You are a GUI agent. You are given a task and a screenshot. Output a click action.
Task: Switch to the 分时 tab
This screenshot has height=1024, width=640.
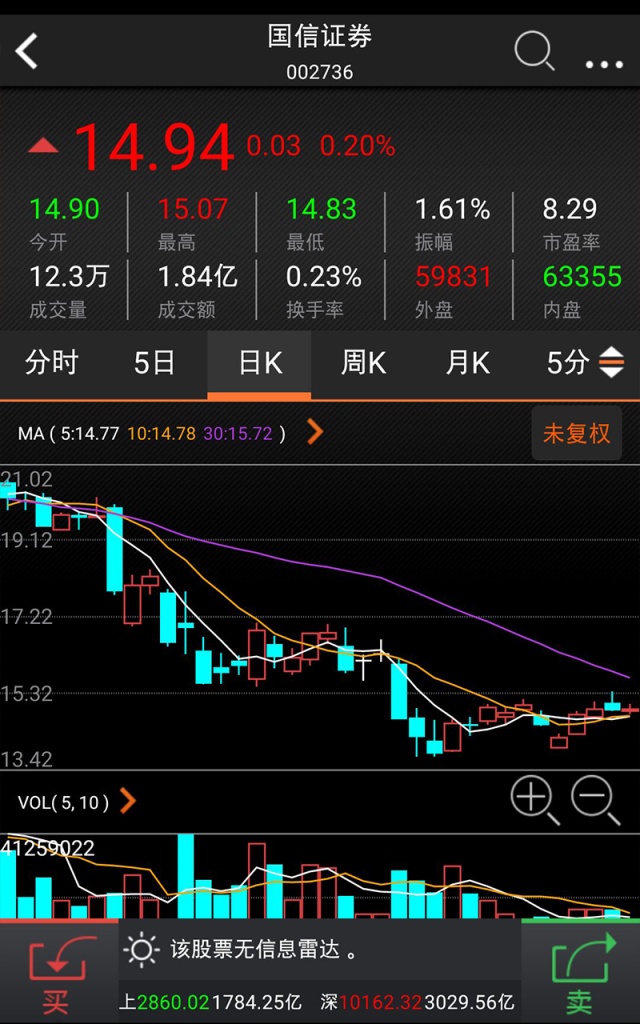point(52,363)
